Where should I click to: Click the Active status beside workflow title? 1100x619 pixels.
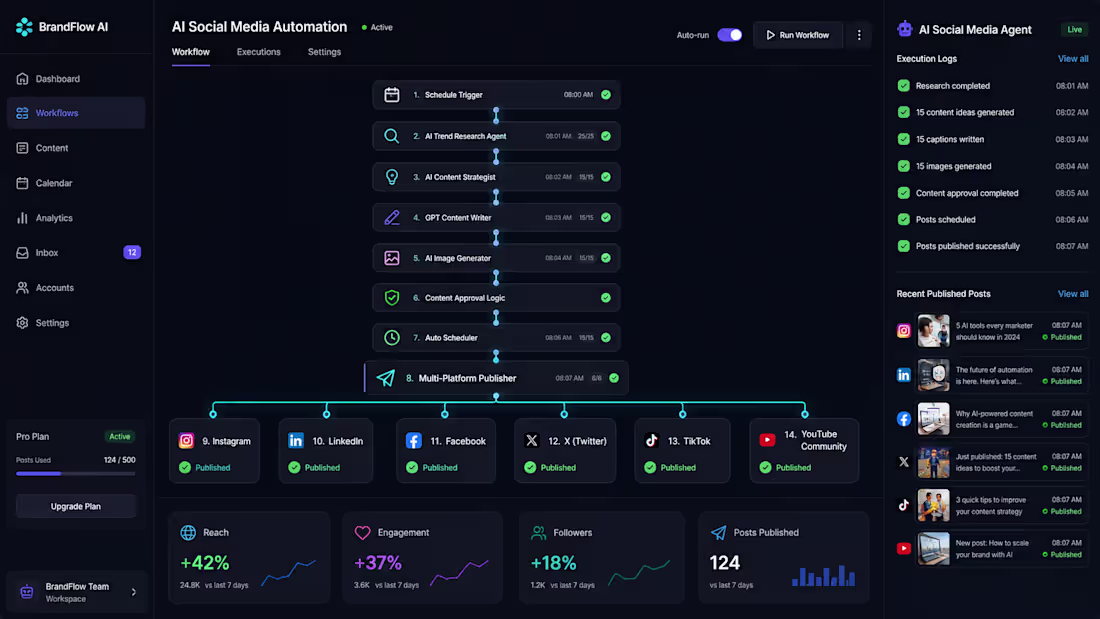point(377,27)
